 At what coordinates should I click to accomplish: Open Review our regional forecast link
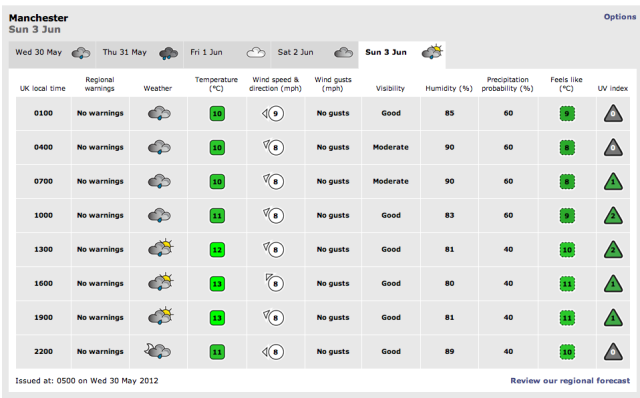570,380
